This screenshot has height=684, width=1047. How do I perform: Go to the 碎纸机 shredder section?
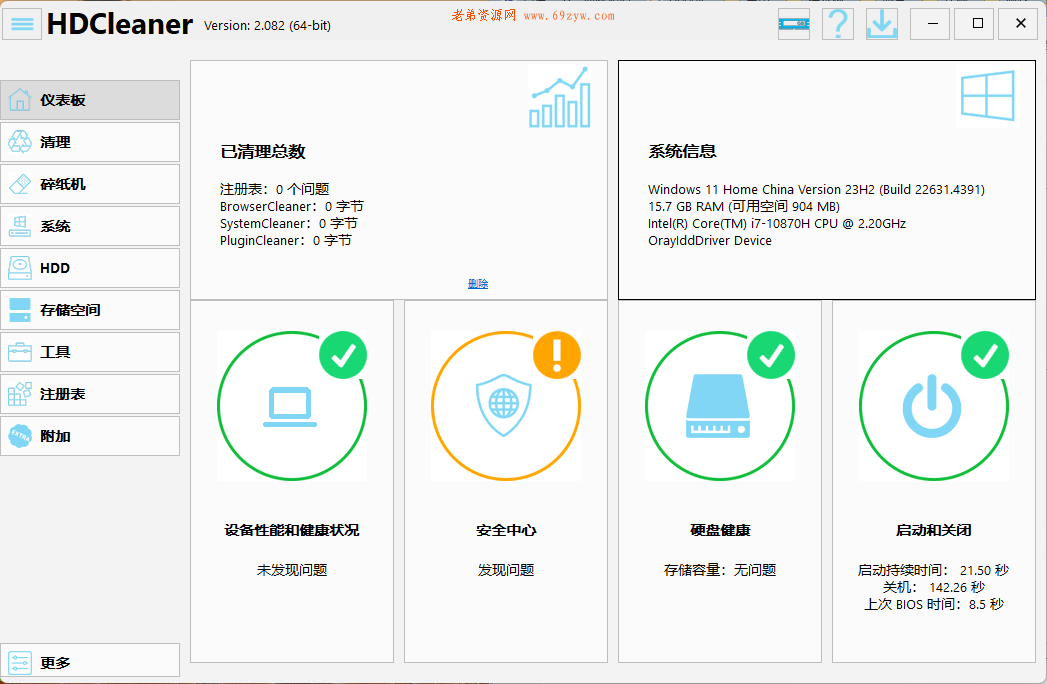pos(90,184)
